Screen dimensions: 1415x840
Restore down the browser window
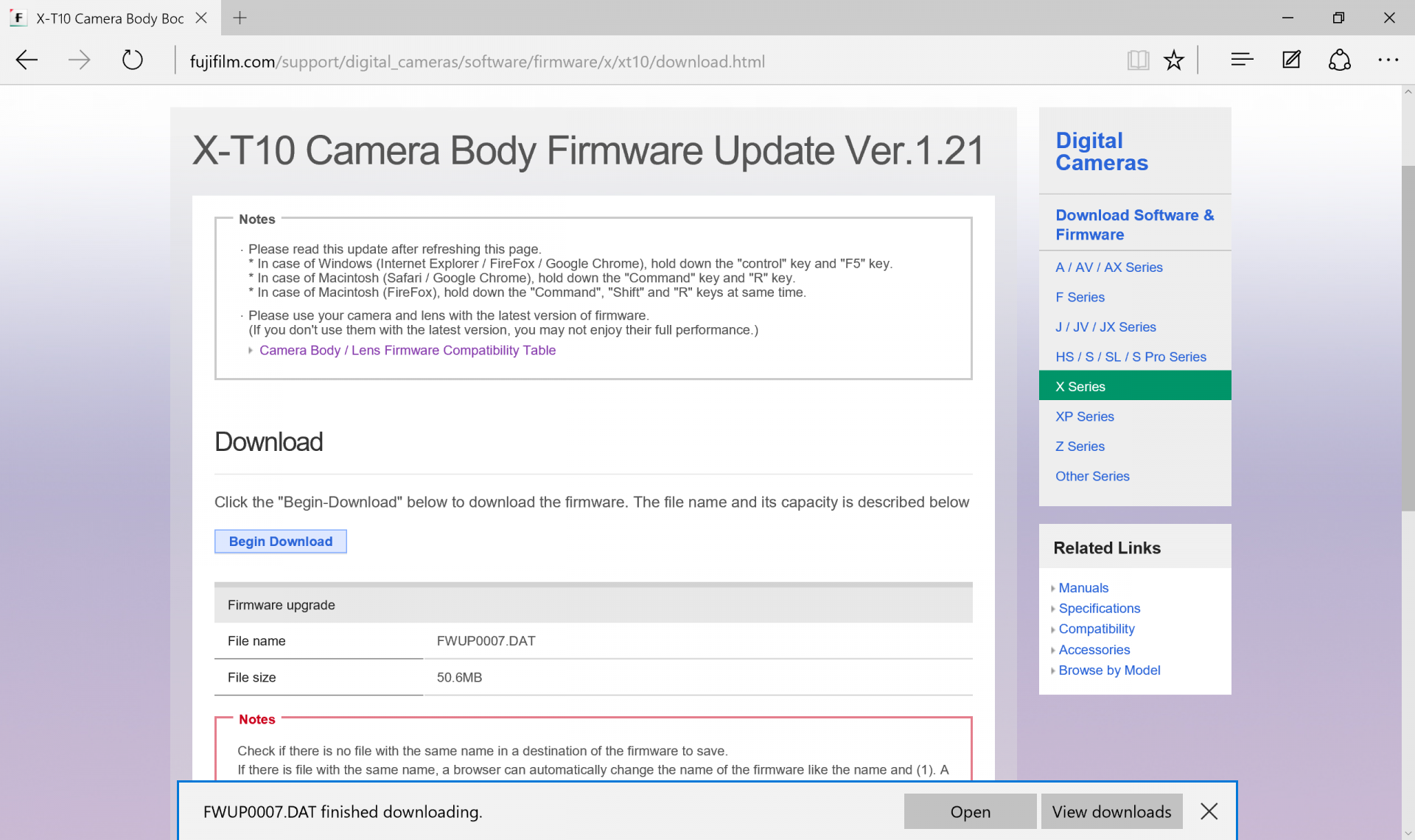(1338, 18)
